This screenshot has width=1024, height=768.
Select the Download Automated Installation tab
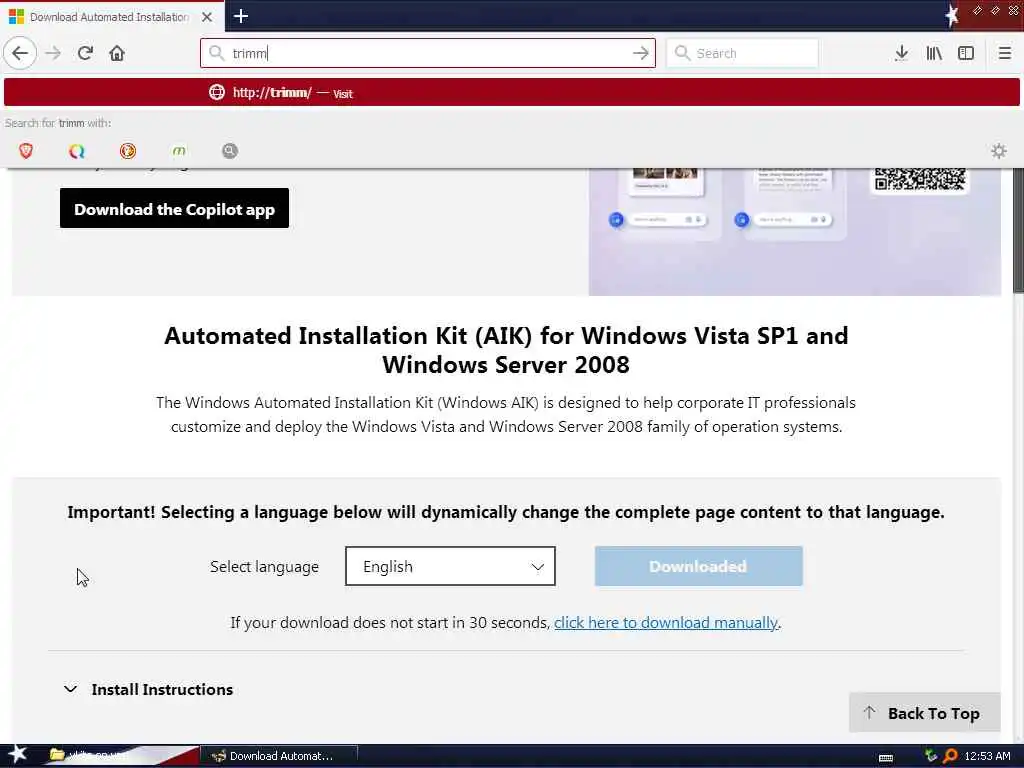112,17
